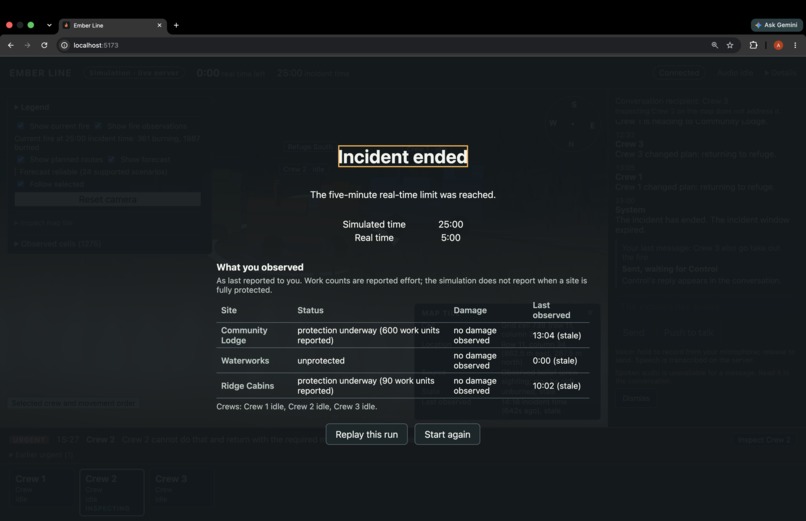
Task: Click Replay this run
Action: 367,435
